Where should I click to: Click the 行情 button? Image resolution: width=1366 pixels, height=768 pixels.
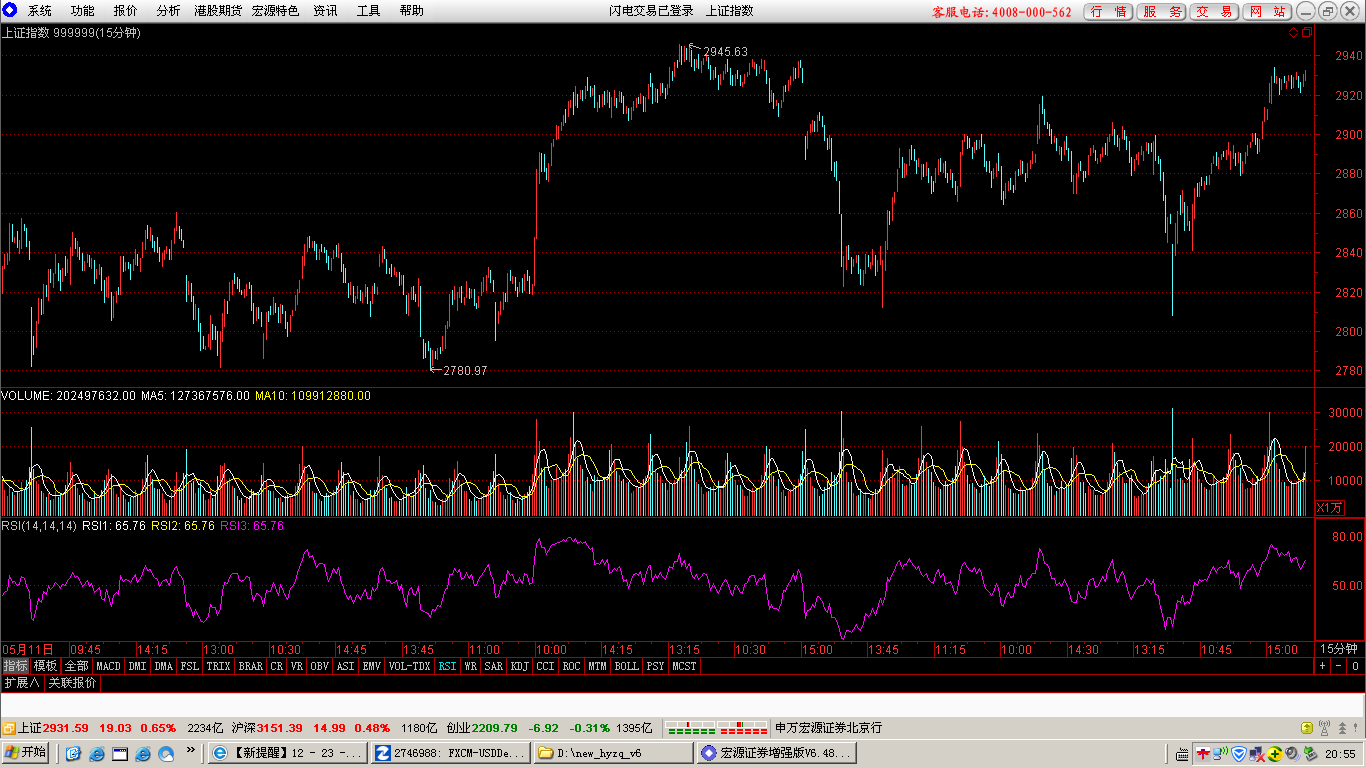click(1109, 12)
